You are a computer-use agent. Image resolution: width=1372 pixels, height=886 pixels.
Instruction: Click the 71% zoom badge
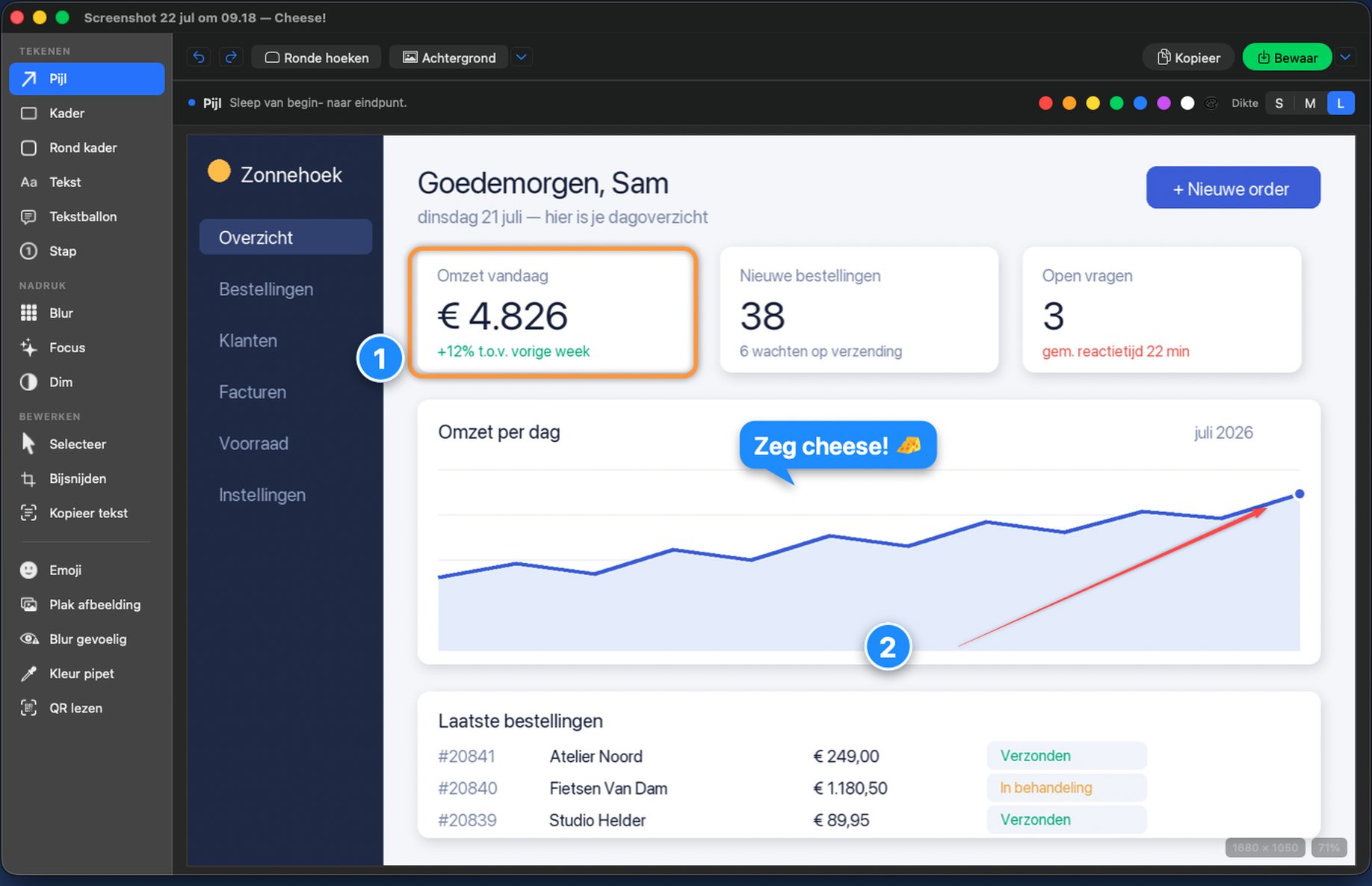point(1329,847)
